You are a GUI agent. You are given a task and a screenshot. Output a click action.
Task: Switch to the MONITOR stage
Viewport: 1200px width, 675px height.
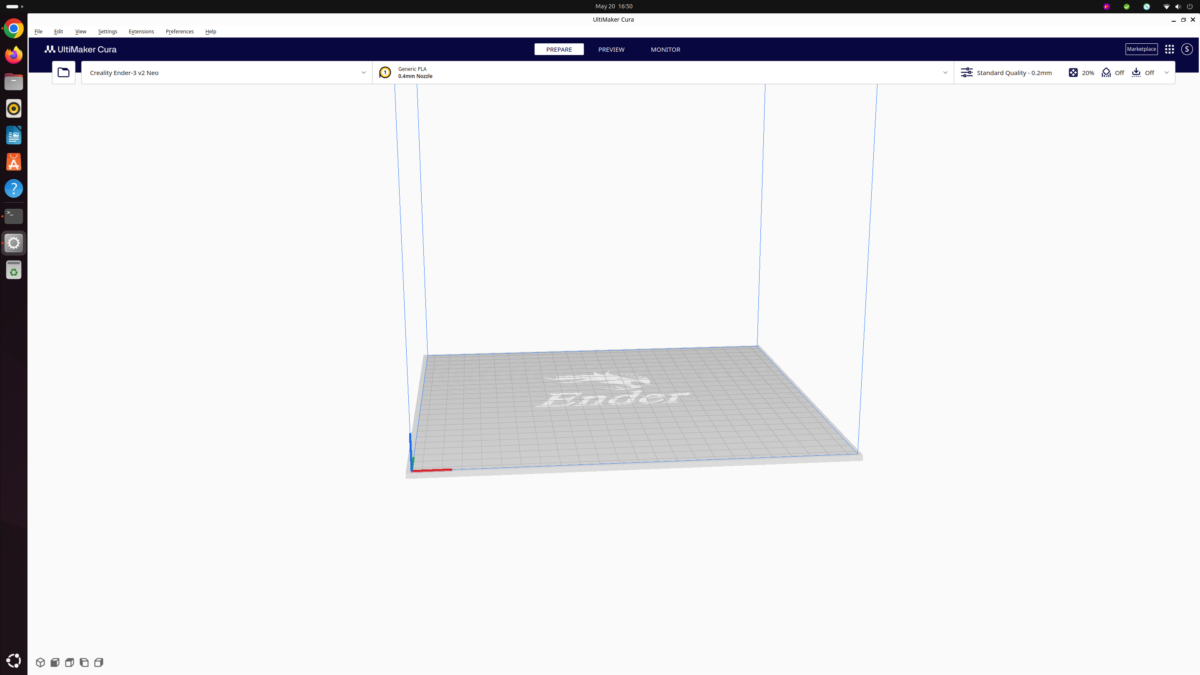(665, 49)
